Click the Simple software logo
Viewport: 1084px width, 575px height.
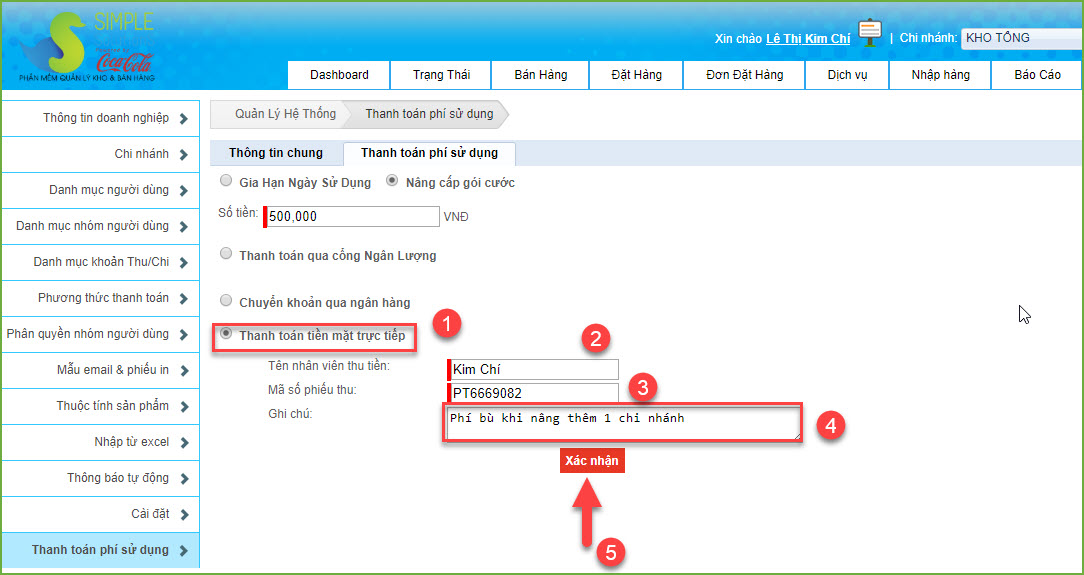pos(86,47)
